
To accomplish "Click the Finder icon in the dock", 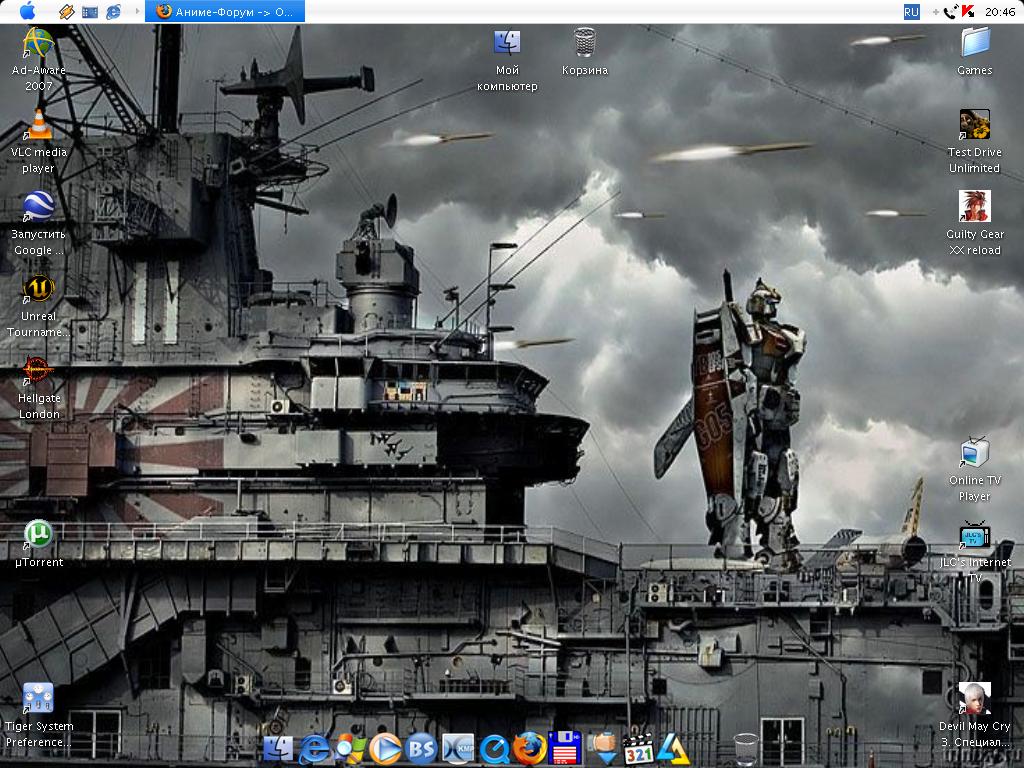I will click(278, 748).
